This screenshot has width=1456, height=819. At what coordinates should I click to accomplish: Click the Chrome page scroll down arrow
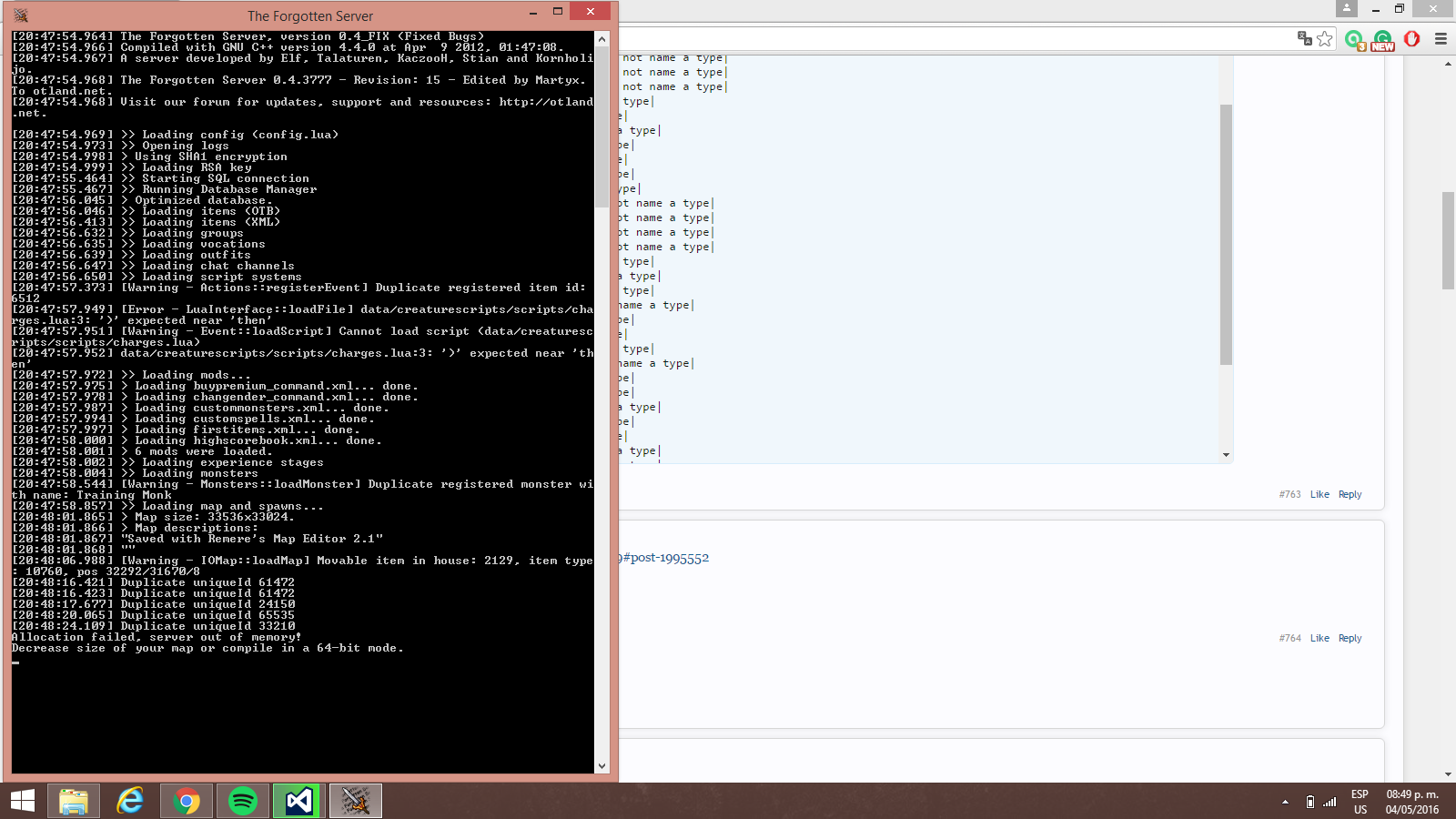pos(1448,774)
